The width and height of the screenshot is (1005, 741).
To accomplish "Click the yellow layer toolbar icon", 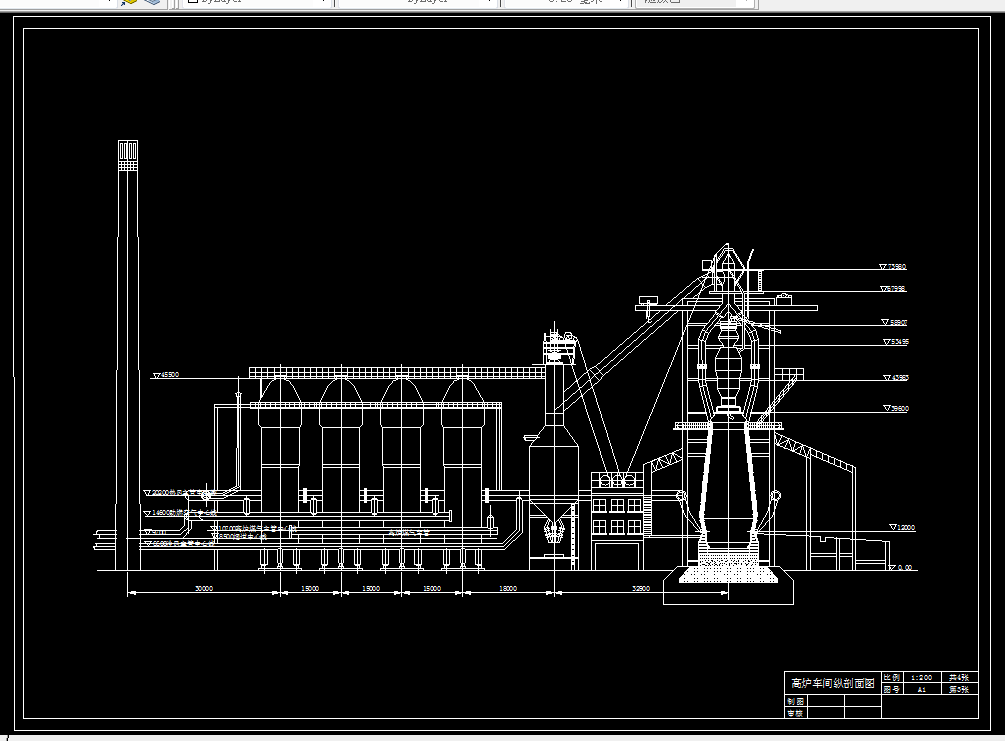I will [129, 2].
